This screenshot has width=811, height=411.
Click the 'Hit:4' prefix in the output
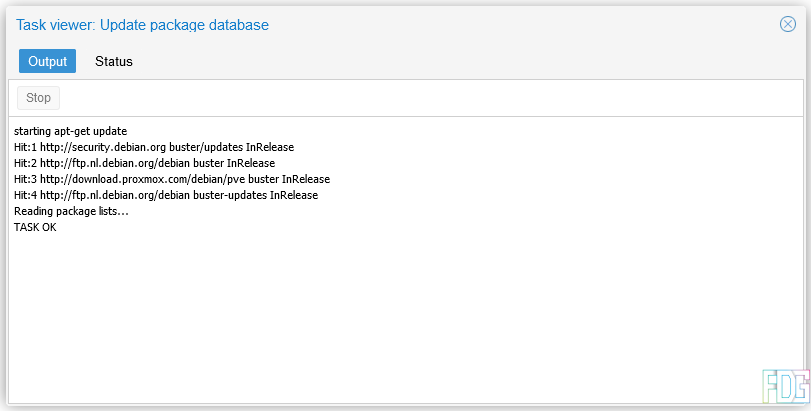pyautogui.click(x=25, y=195)
